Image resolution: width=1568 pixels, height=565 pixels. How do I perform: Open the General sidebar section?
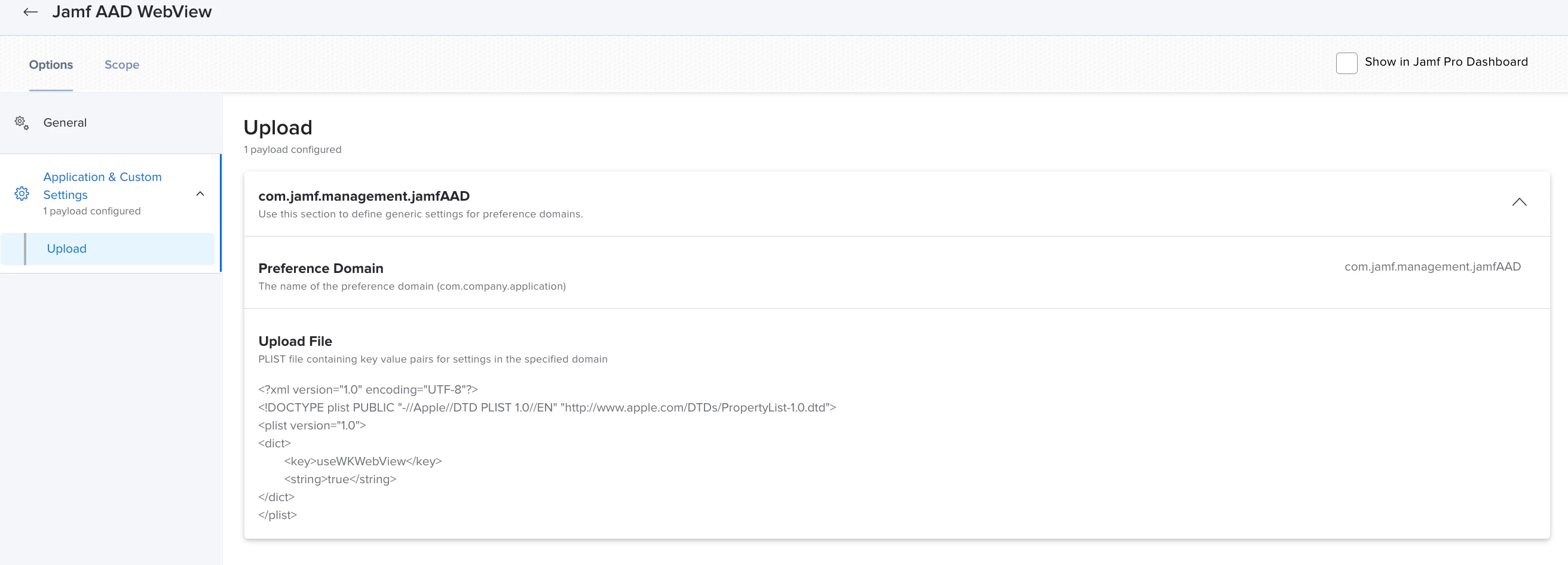pyautogui.click(x=65, y=123)
